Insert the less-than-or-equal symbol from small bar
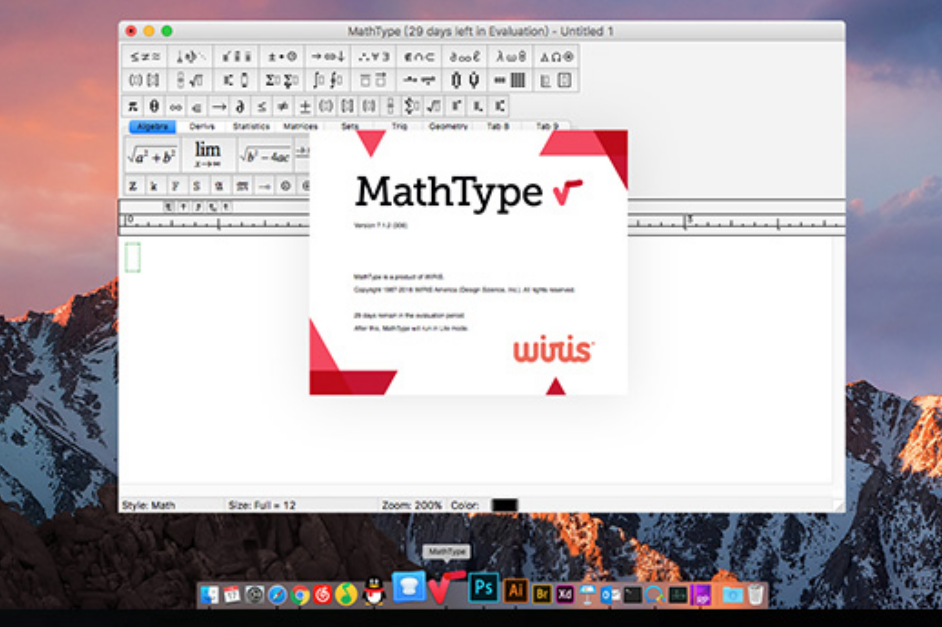 [x=262, y=106]
